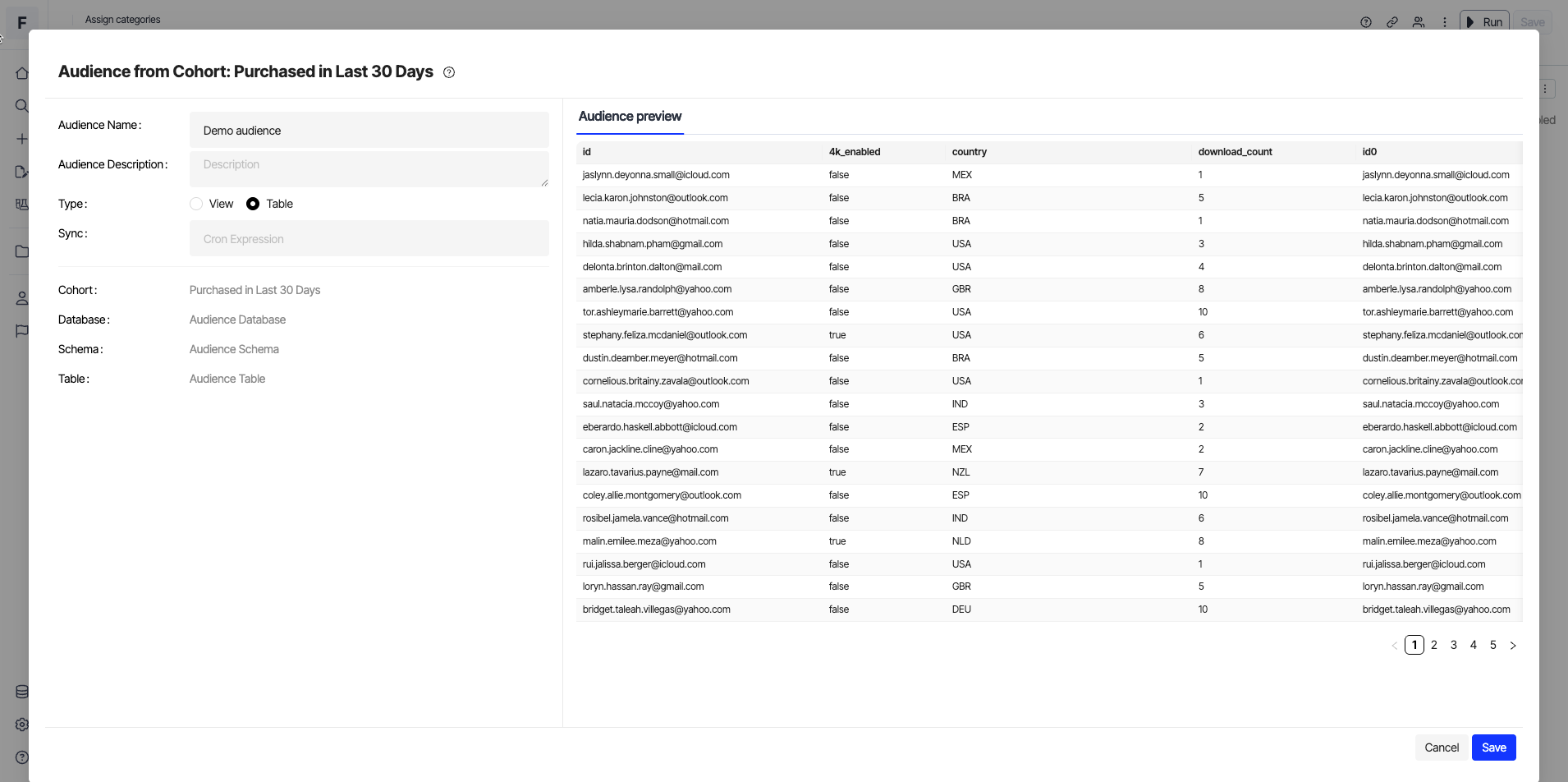Click into the Audience Description text area
The height and width of the screenshot is (782, 1568).
click(369, 168)
